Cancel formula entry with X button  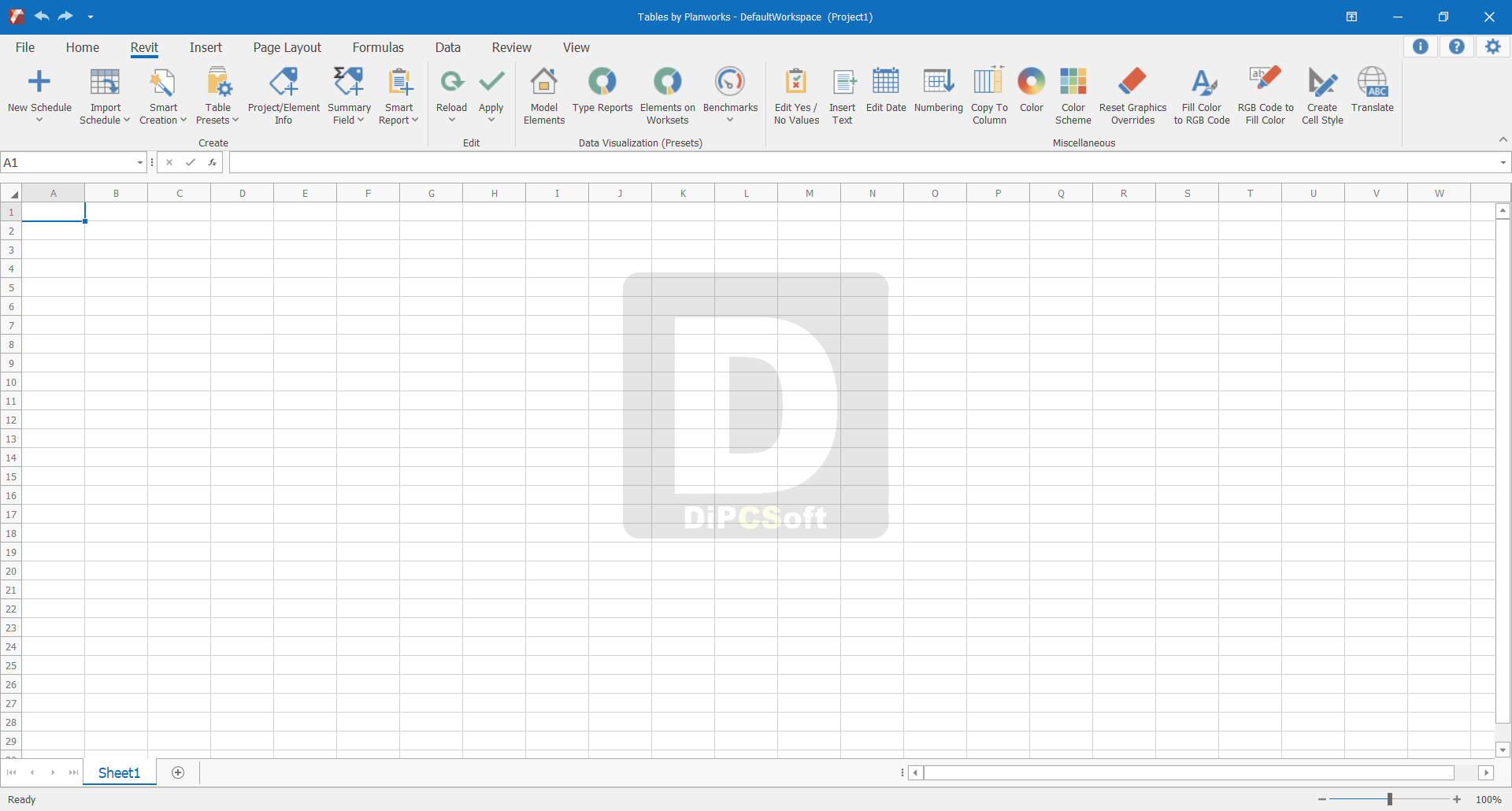[169, 163]
